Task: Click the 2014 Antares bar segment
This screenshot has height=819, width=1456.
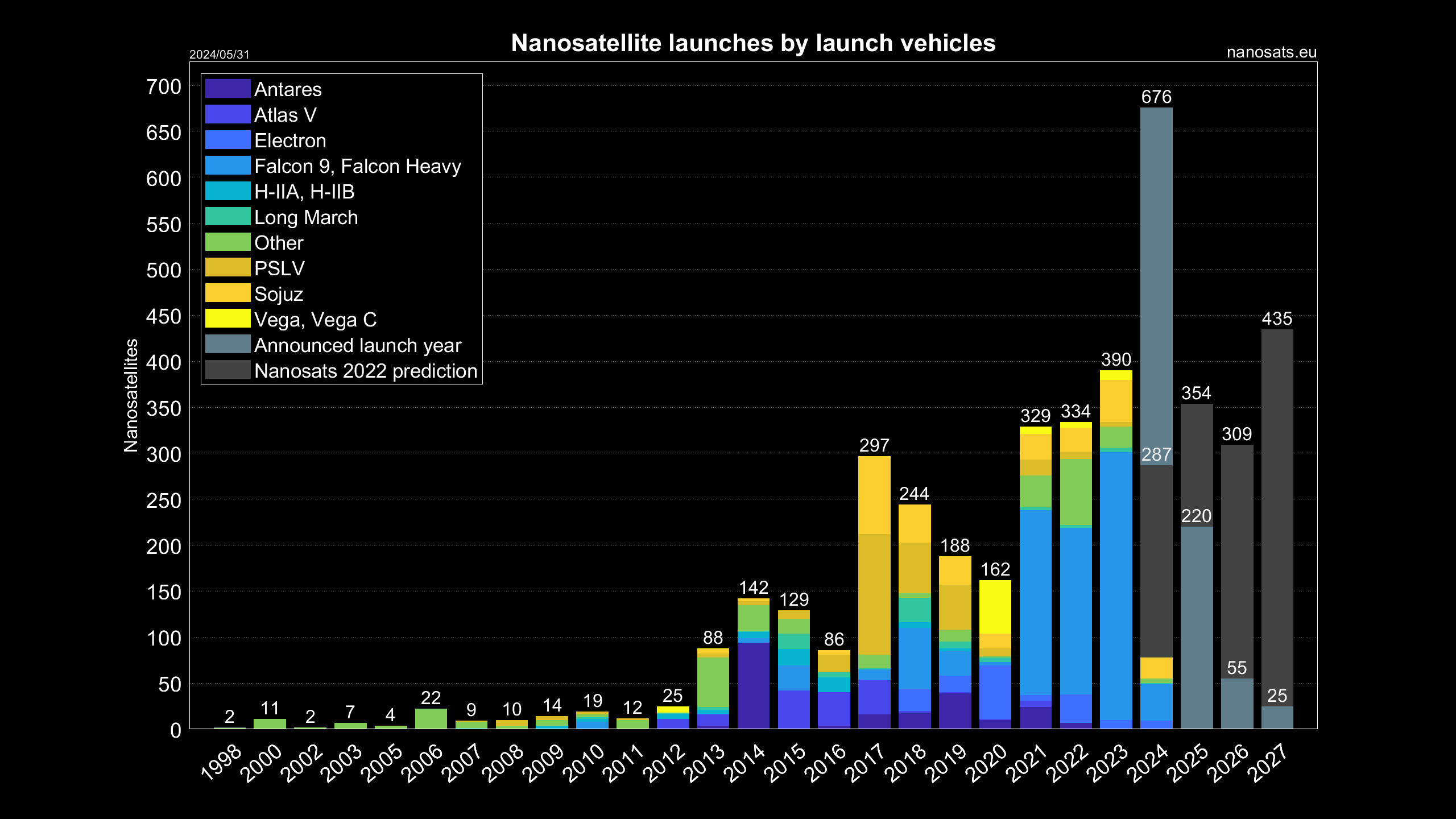Action: [753, 685]
